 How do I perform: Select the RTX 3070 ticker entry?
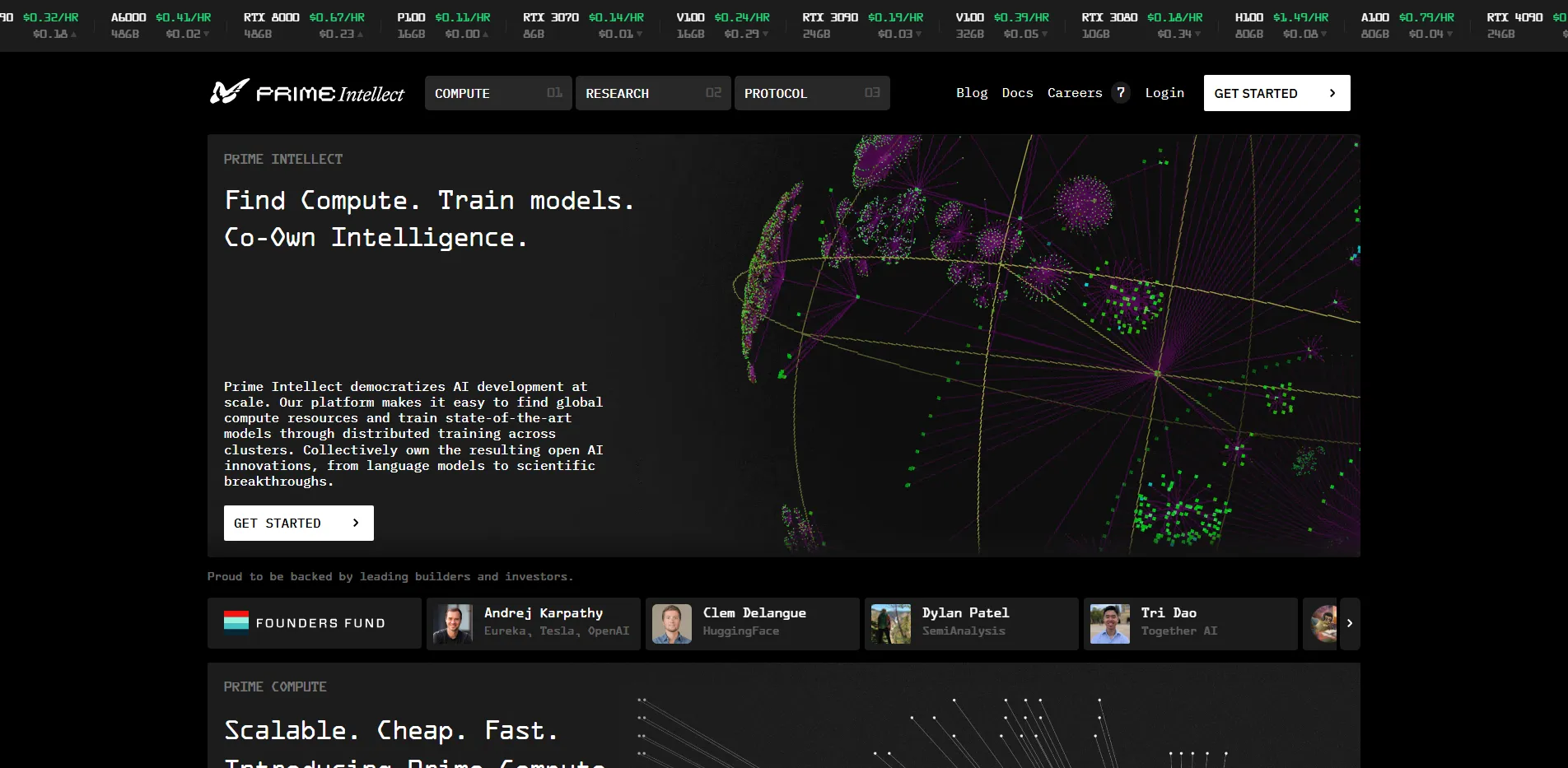pyautogui.click(x=583, y=25)
